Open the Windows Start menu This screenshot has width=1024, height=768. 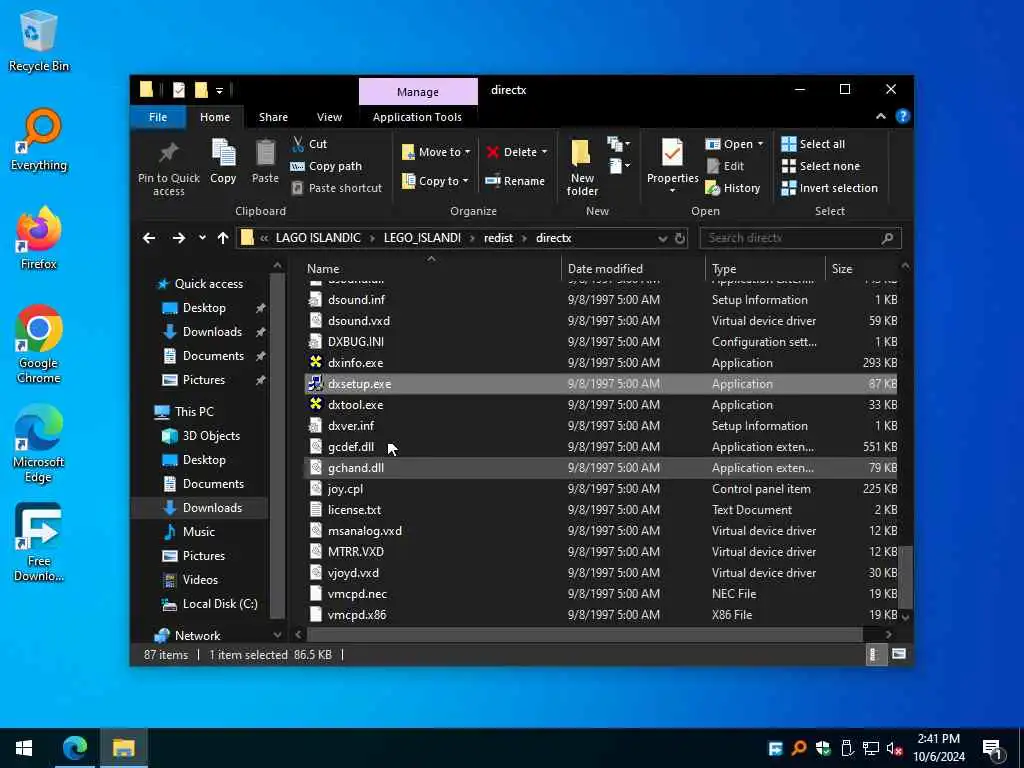(24, 748)
